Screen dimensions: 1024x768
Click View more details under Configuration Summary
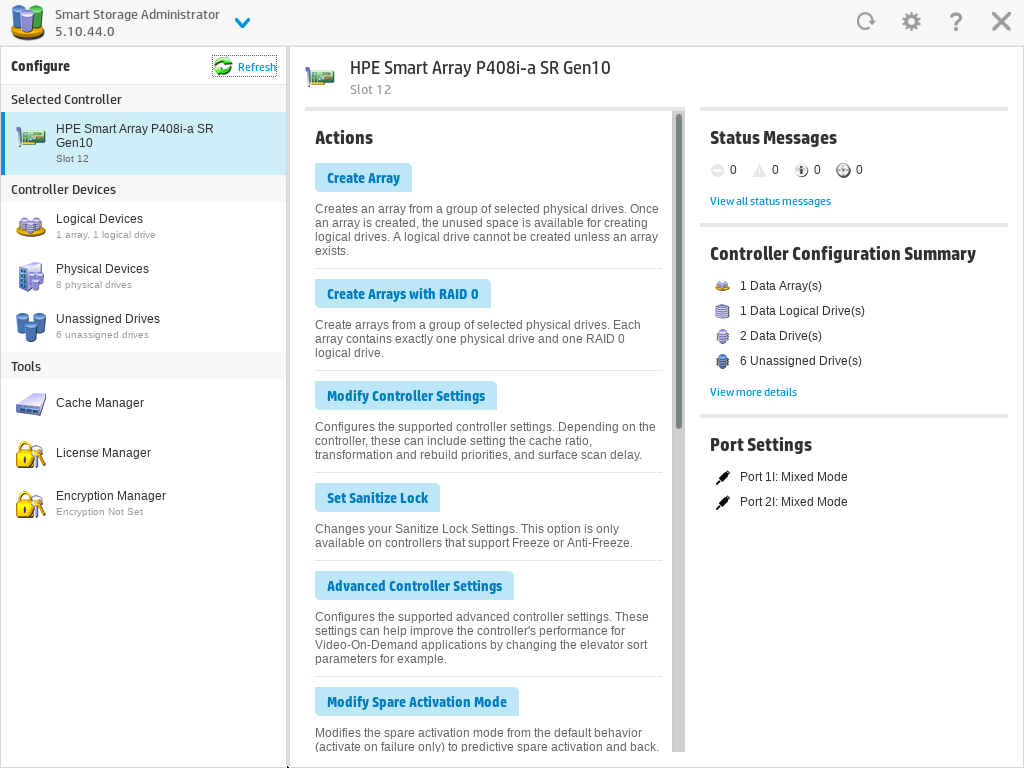tap(753, 392)
